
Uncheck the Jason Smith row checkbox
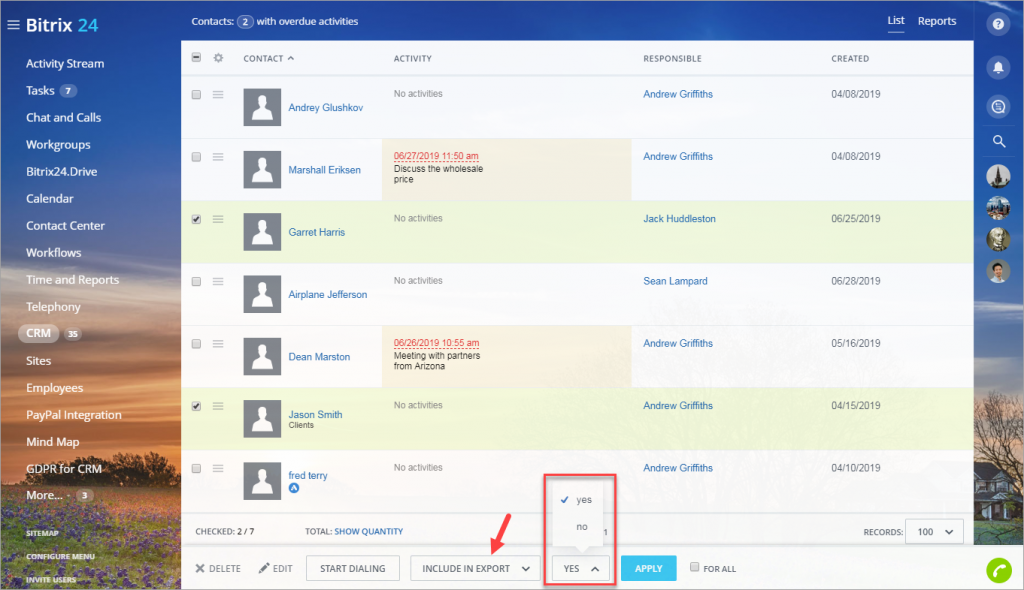(x=196, y=406)
